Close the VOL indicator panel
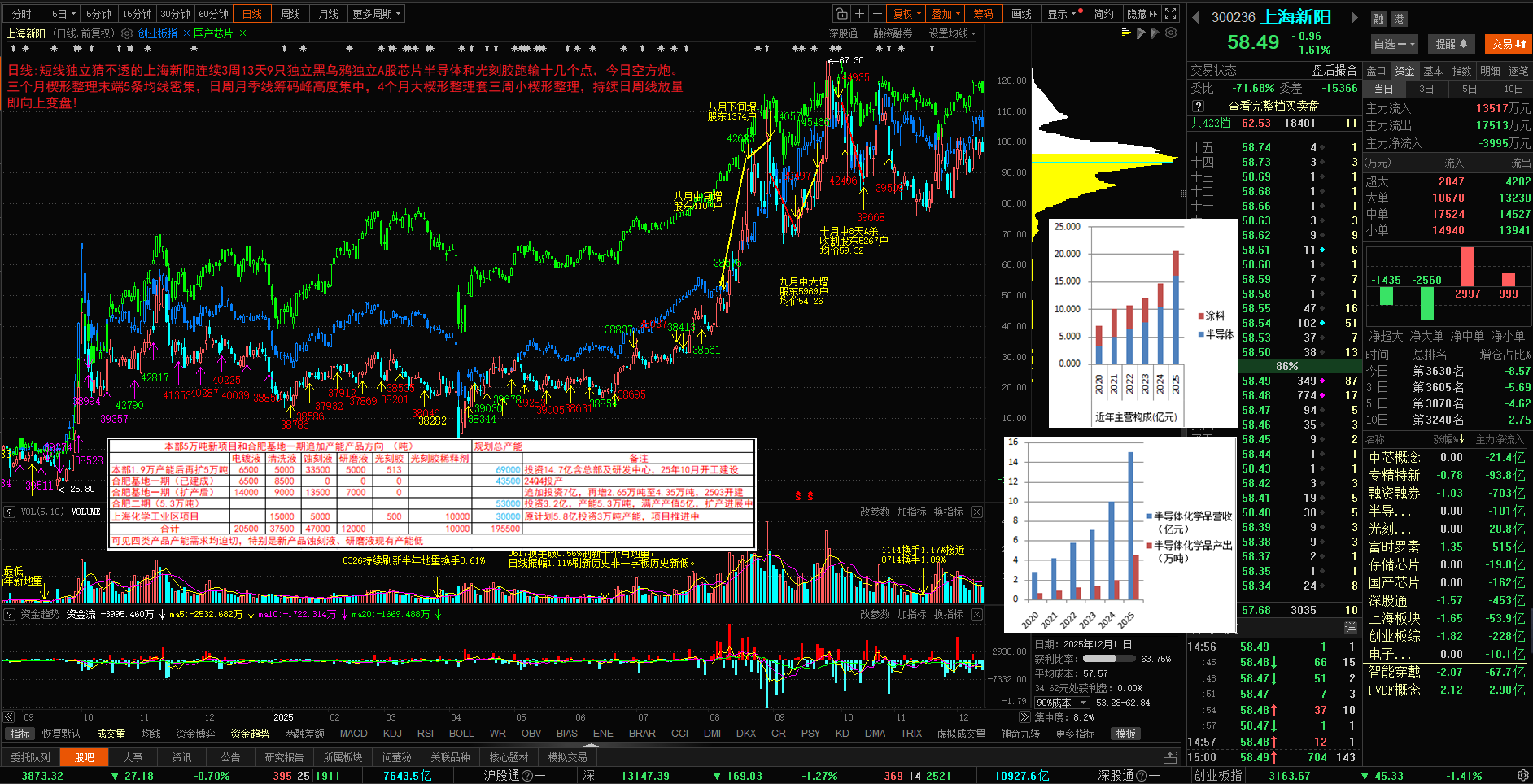 [976, 512]
